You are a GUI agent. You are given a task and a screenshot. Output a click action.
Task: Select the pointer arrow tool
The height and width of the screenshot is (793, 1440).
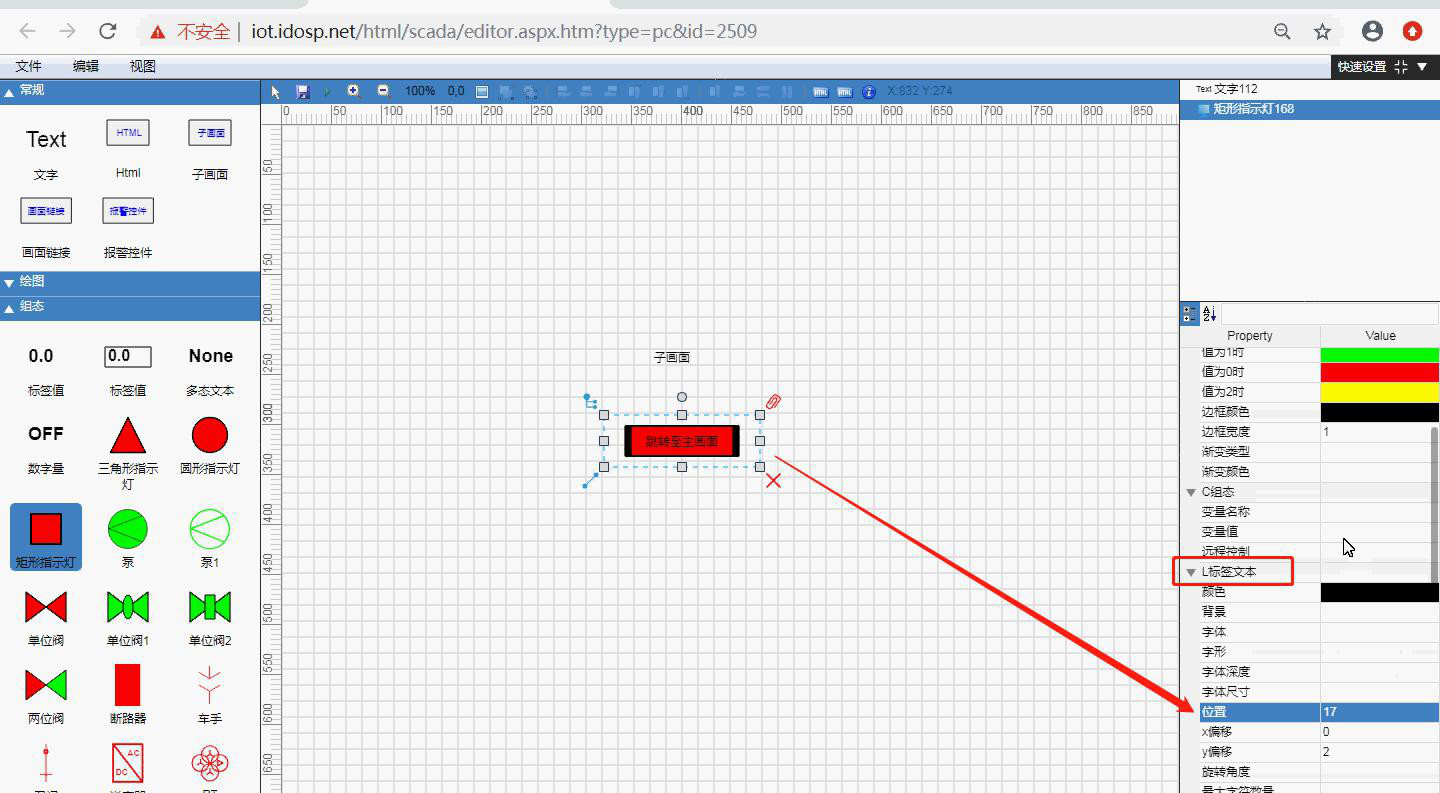click(277, 91)
